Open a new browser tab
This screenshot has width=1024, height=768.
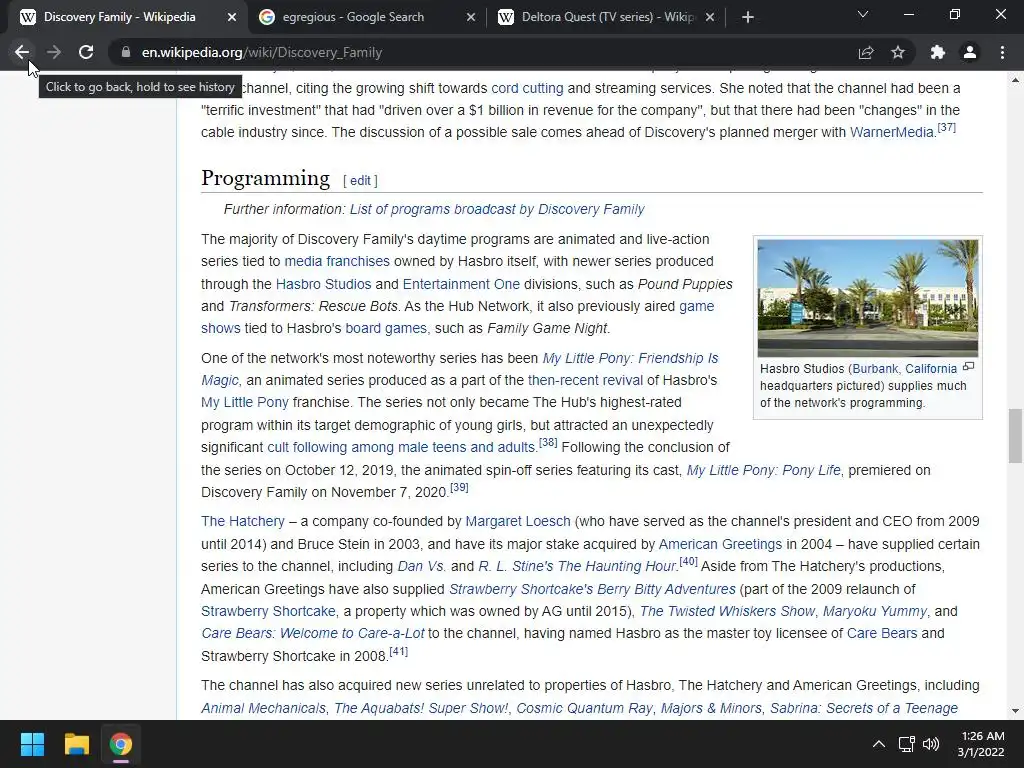(x=748, y=18)
